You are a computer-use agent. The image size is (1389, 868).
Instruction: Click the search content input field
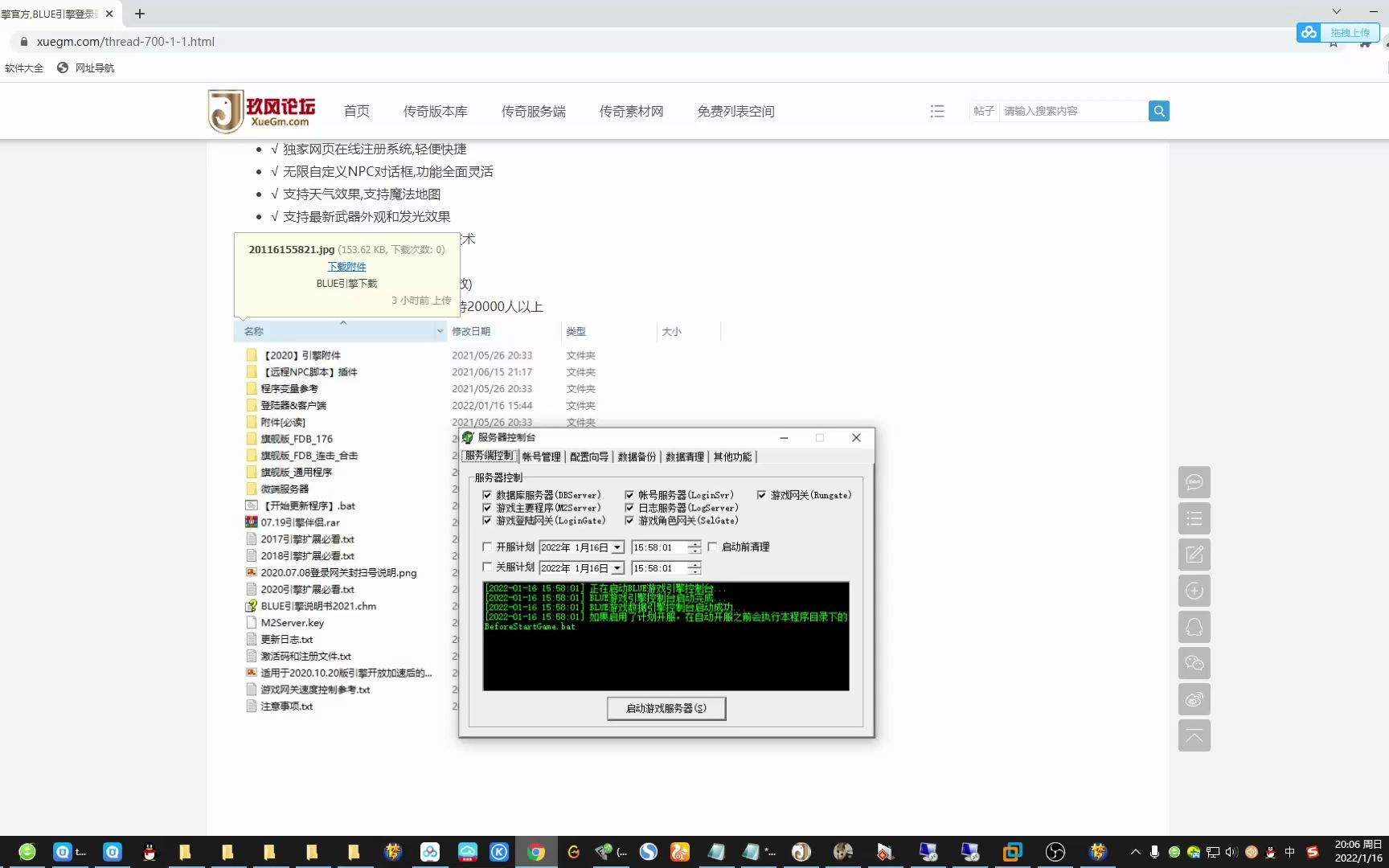(1073, 111)
